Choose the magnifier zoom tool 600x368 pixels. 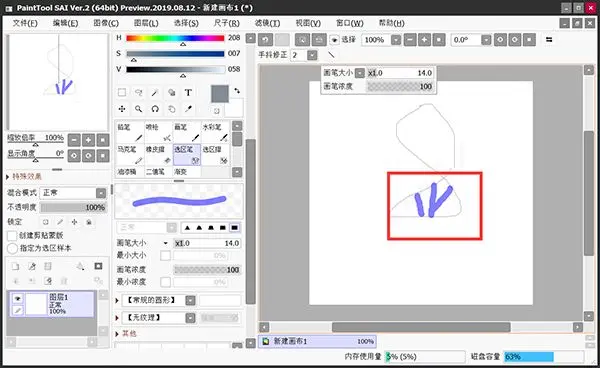[x=139, y=109]
